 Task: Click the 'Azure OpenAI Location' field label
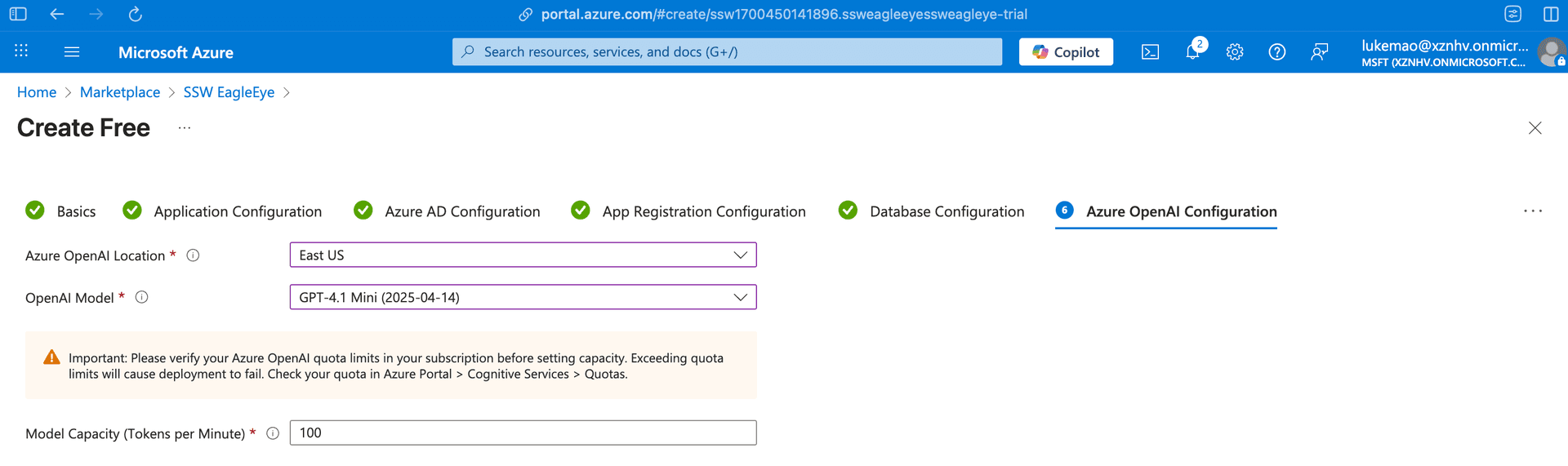point(95,255)
